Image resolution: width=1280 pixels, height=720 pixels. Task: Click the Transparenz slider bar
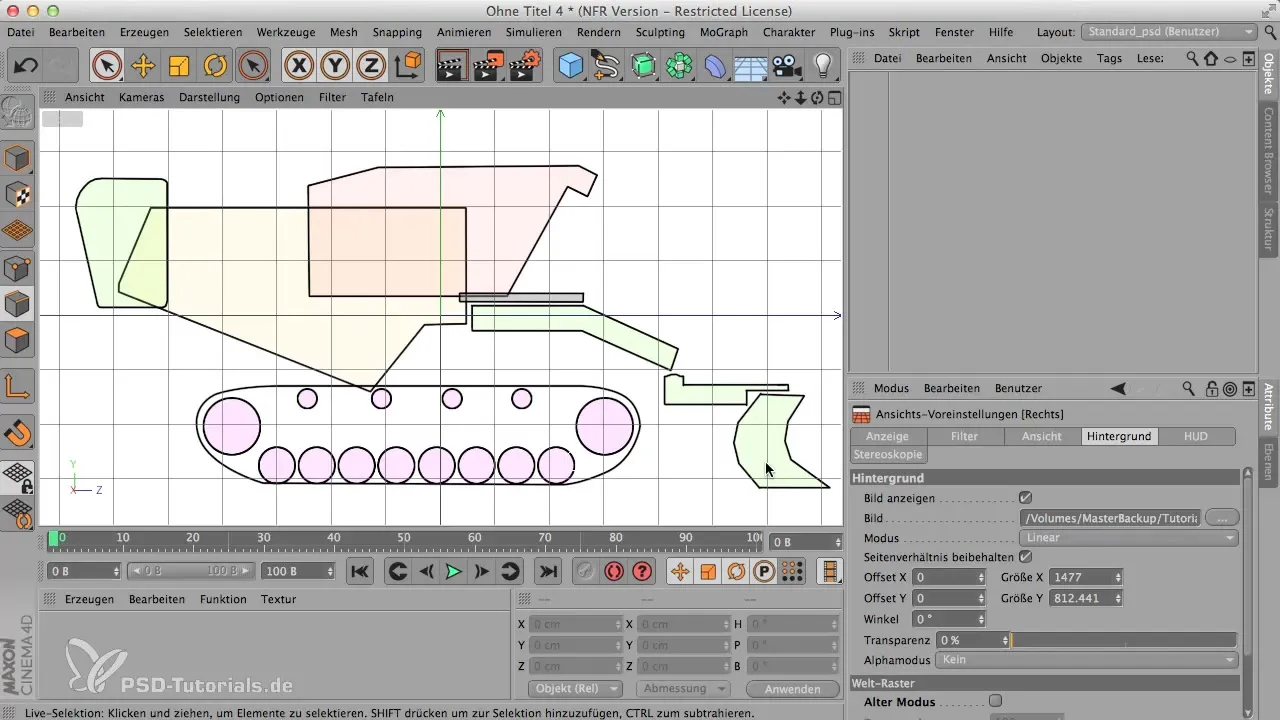tap(1125, 640)
